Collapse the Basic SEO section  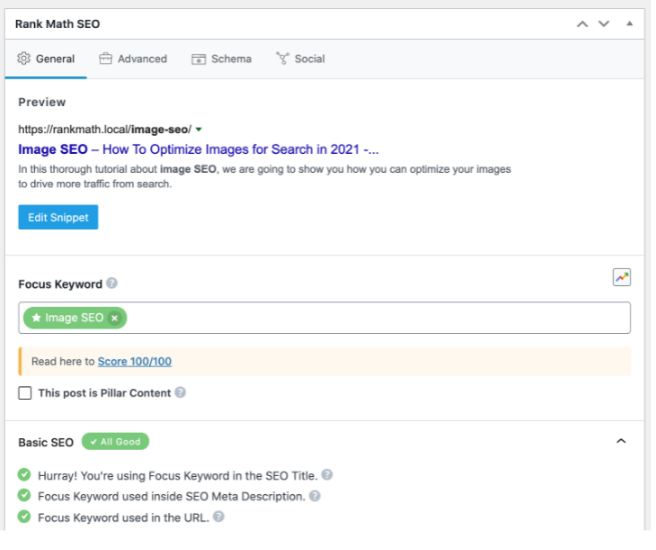pyautogui.click(x=621, y=441)
